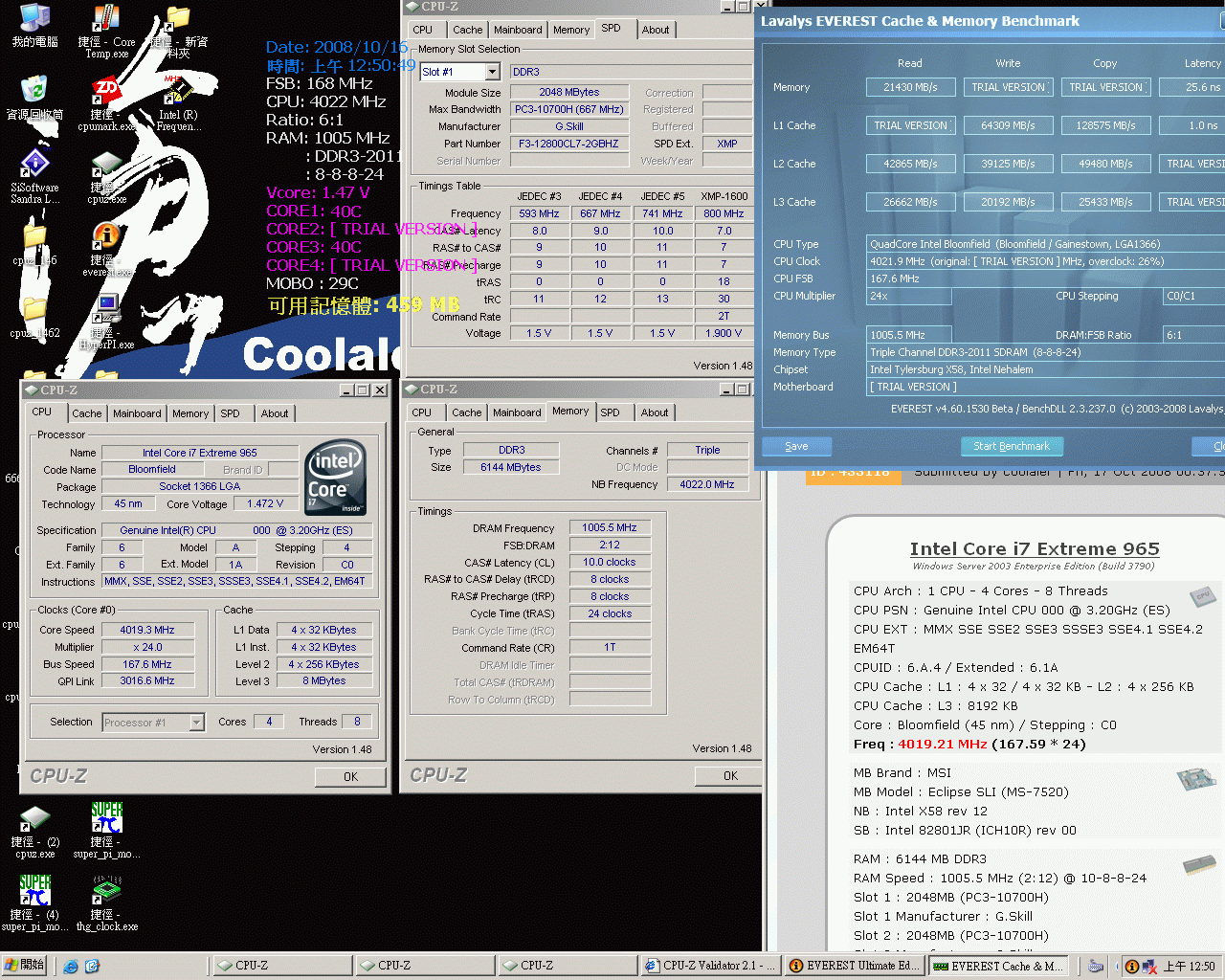Viewport: 1225px width, 980px height.
Task: Open the Start menu button
Action: coord(25,965)
